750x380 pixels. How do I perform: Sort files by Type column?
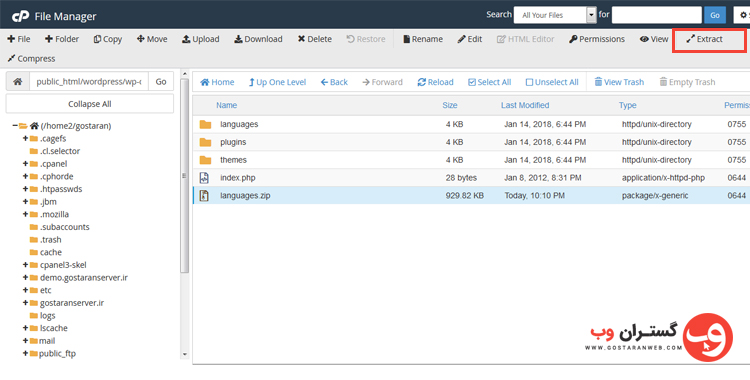627,105
